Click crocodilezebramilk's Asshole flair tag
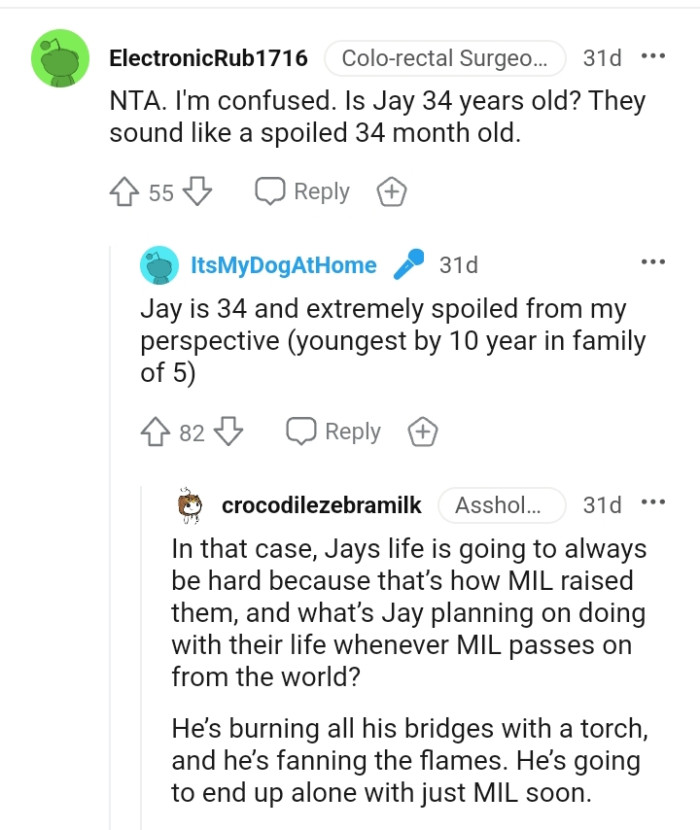The image size is (700, 830). [x=502, y=506]
